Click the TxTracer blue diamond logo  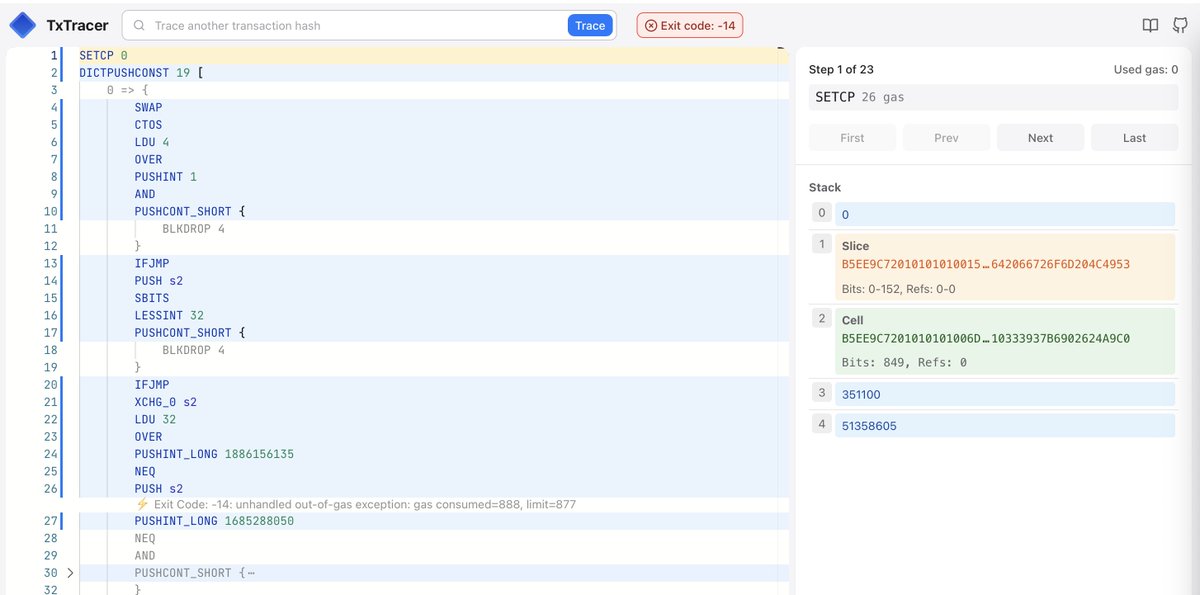pyautogui.click(x=22, y=25)
